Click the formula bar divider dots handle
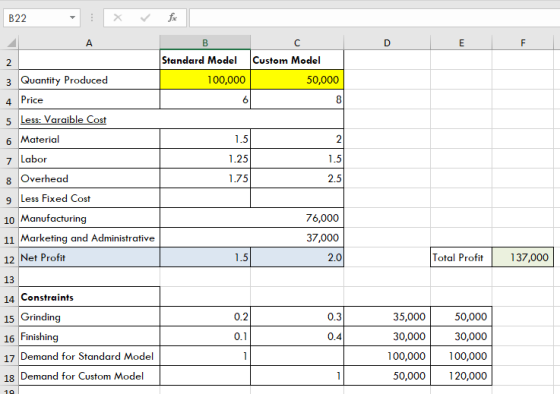The height and width of the screenshot is (394, 560). 92,18
